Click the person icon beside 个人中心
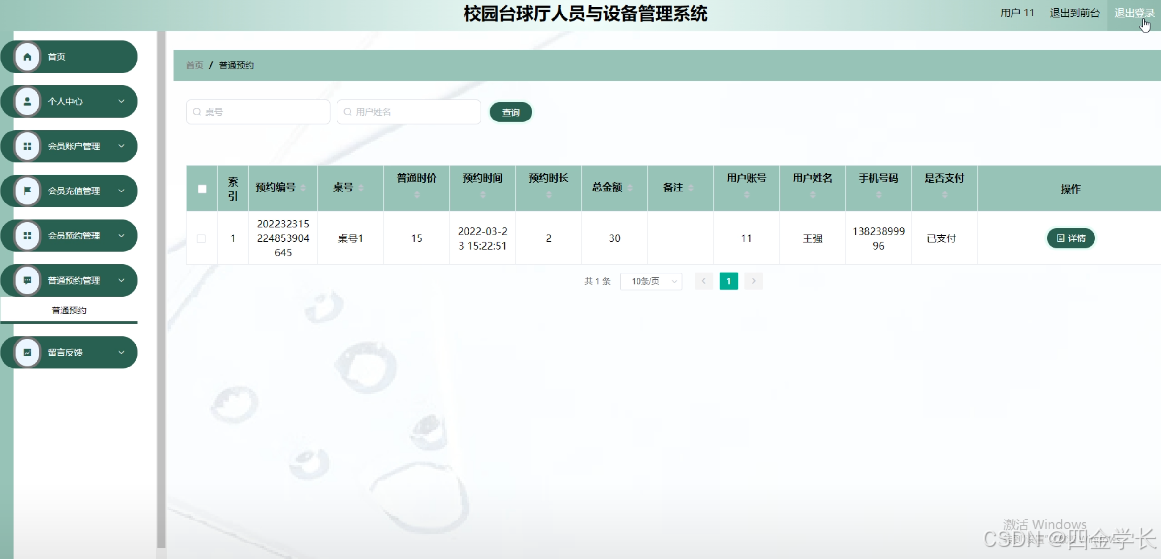Image resolution: width=1161 pixels, height=559 pixels. 27,101
